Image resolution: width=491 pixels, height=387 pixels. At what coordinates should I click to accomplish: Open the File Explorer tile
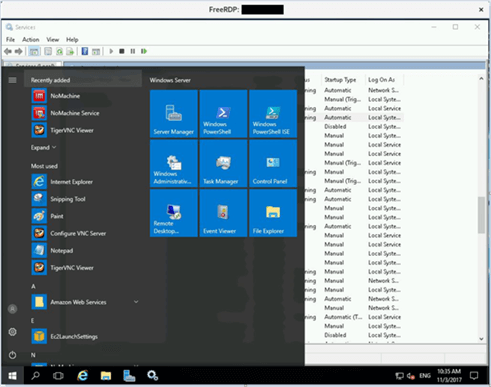(x=273, y=213)
